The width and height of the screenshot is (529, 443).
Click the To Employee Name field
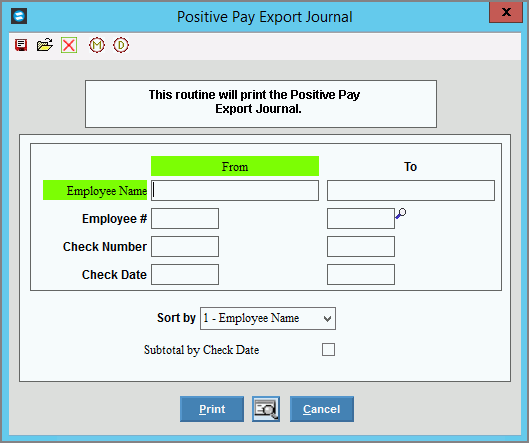pos(411,190)
